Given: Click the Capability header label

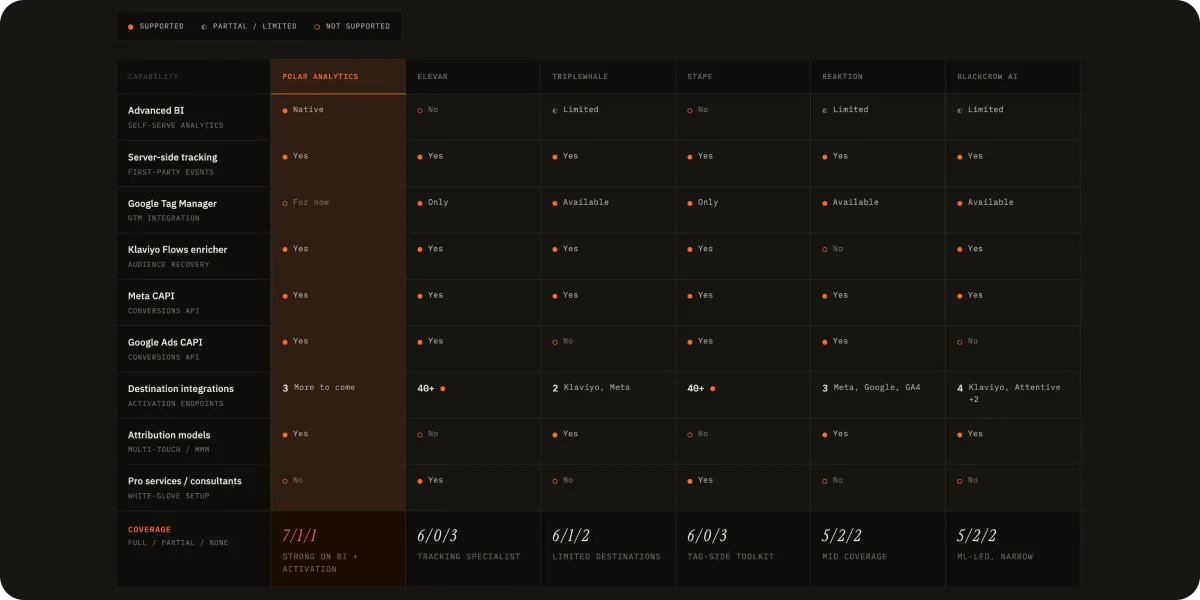Looking at the screenshot, I should (153, 77).
